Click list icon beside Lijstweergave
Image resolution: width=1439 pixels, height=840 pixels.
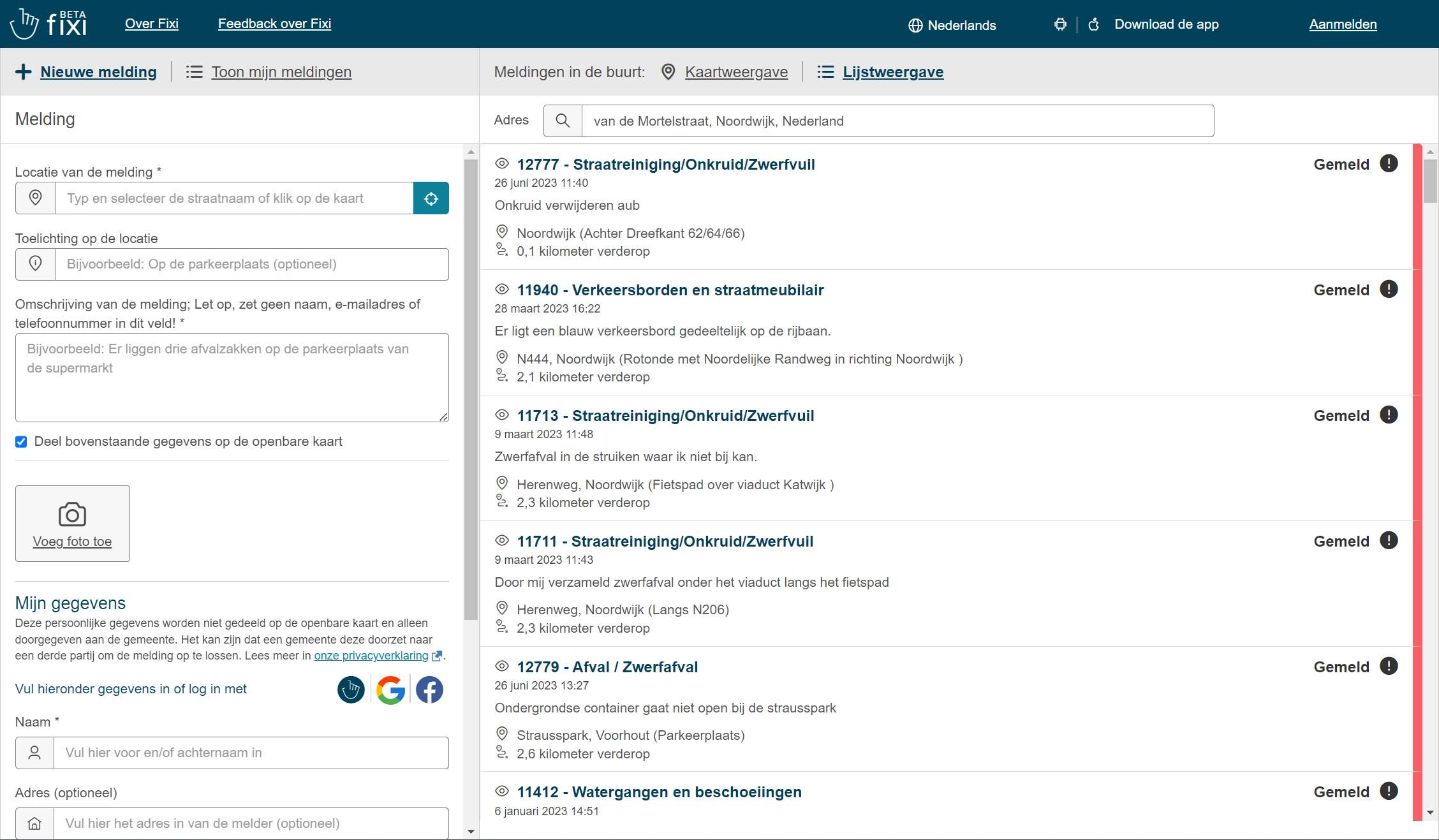825,71
